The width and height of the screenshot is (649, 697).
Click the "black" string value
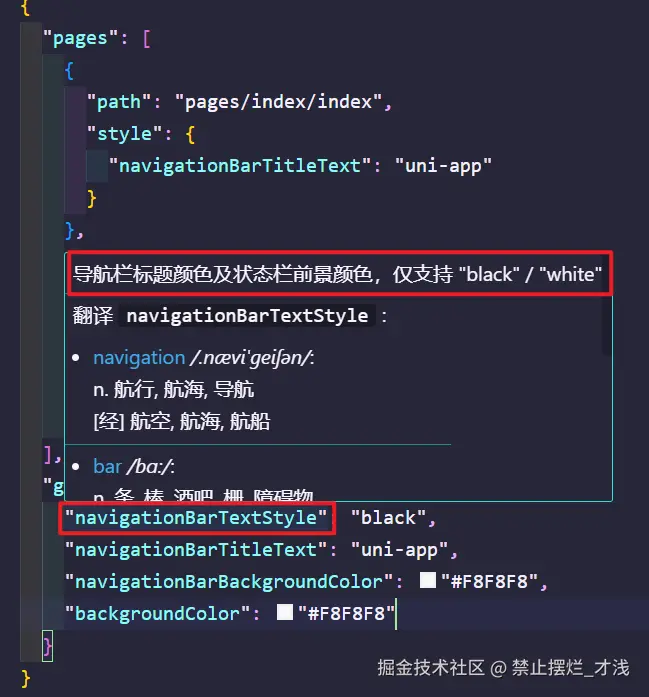pyautogui.click(x=388, y=518)
